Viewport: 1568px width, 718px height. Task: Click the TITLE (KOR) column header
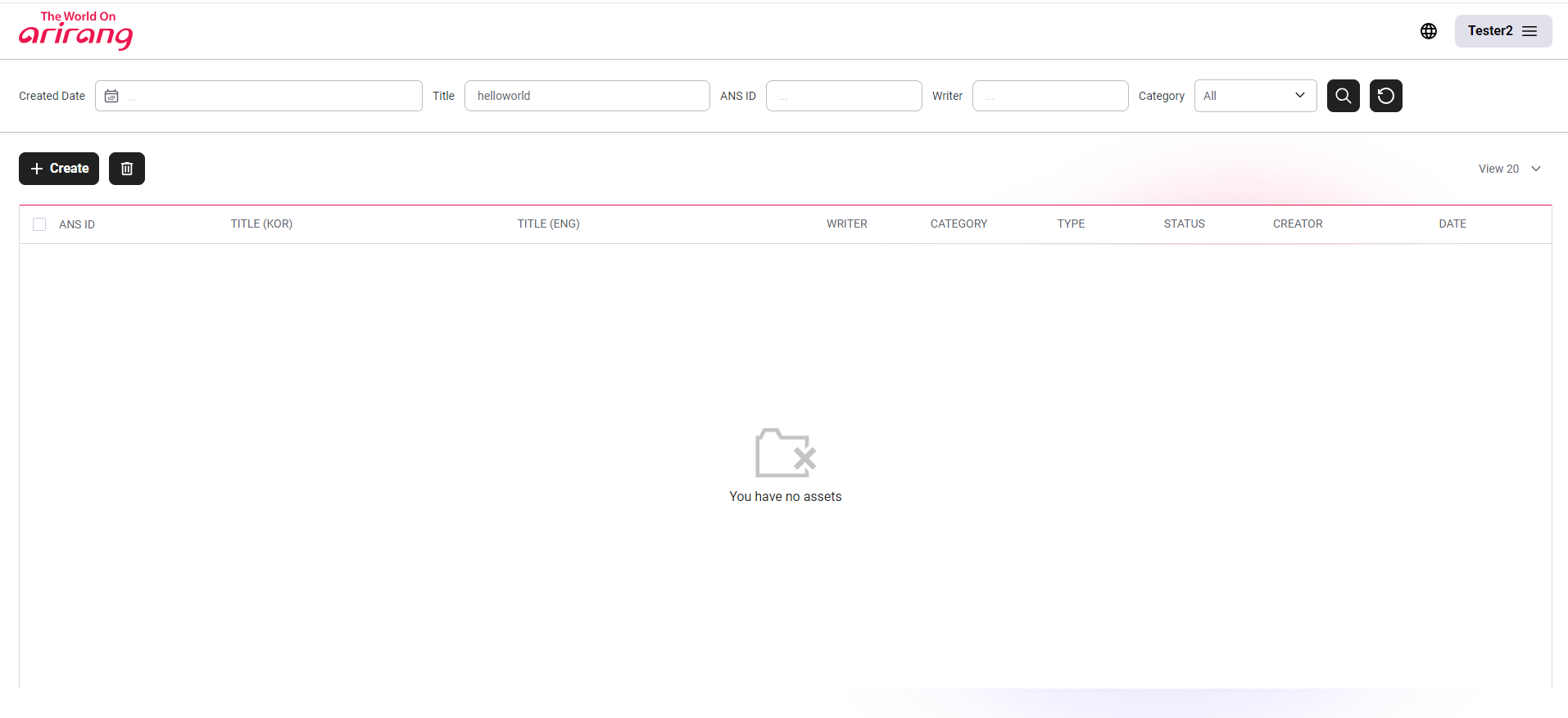[261, 224]
